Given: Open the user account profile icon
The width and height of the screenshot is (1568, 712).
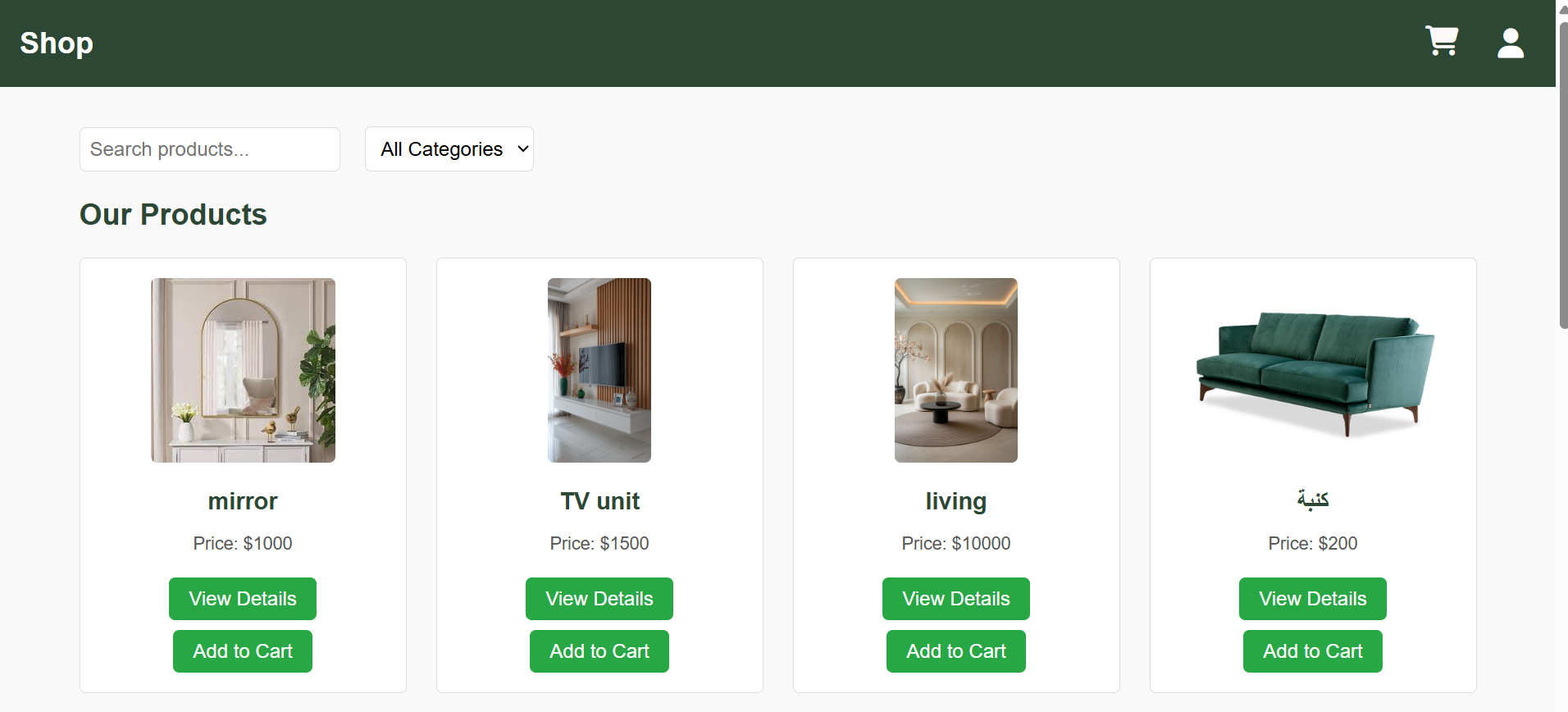Looking at the screenshot, I should 1511,43.
